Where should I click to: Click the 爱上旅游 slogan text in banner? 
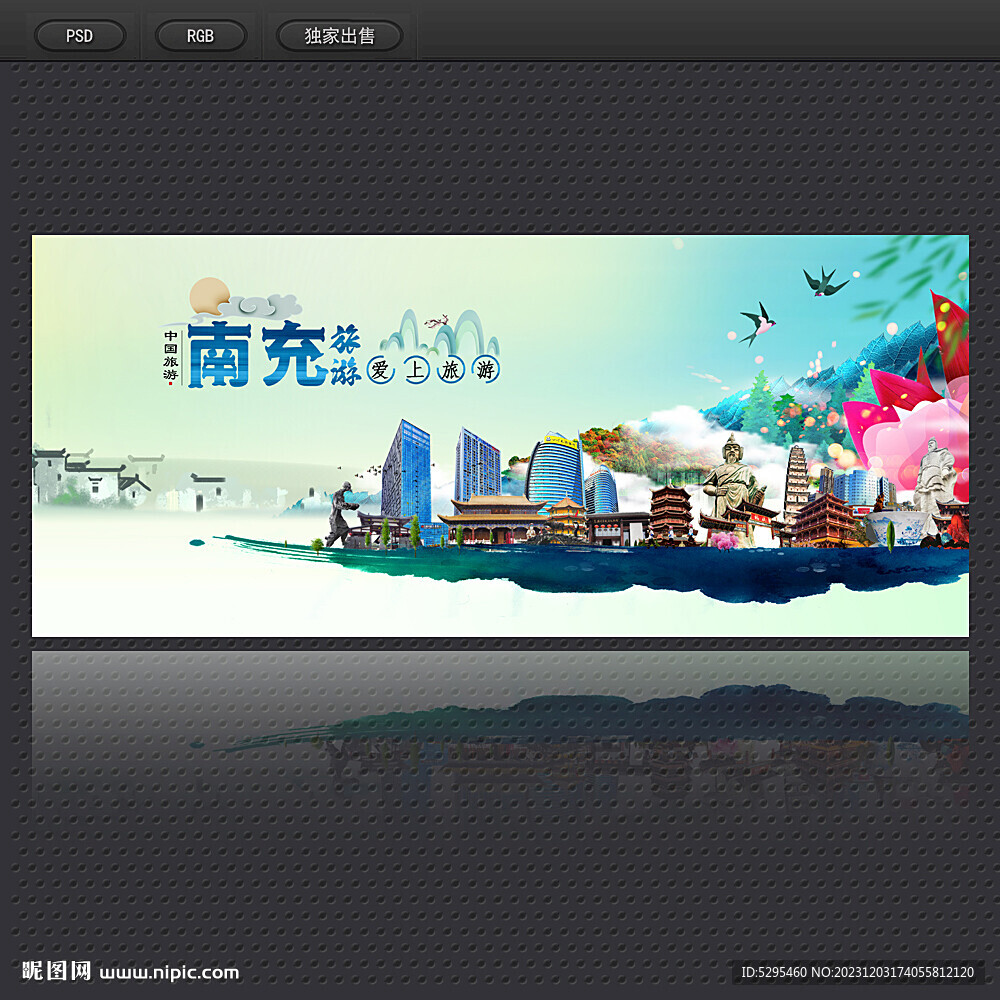pos(433,370)
